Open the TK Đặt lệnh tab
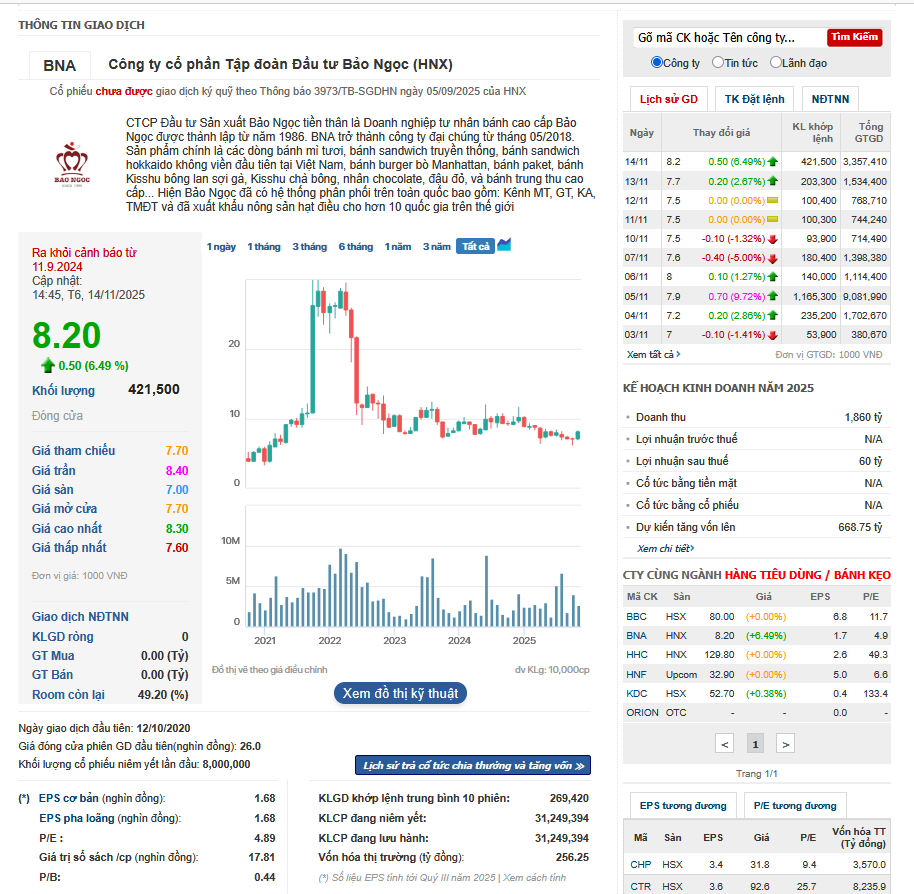 754,99
